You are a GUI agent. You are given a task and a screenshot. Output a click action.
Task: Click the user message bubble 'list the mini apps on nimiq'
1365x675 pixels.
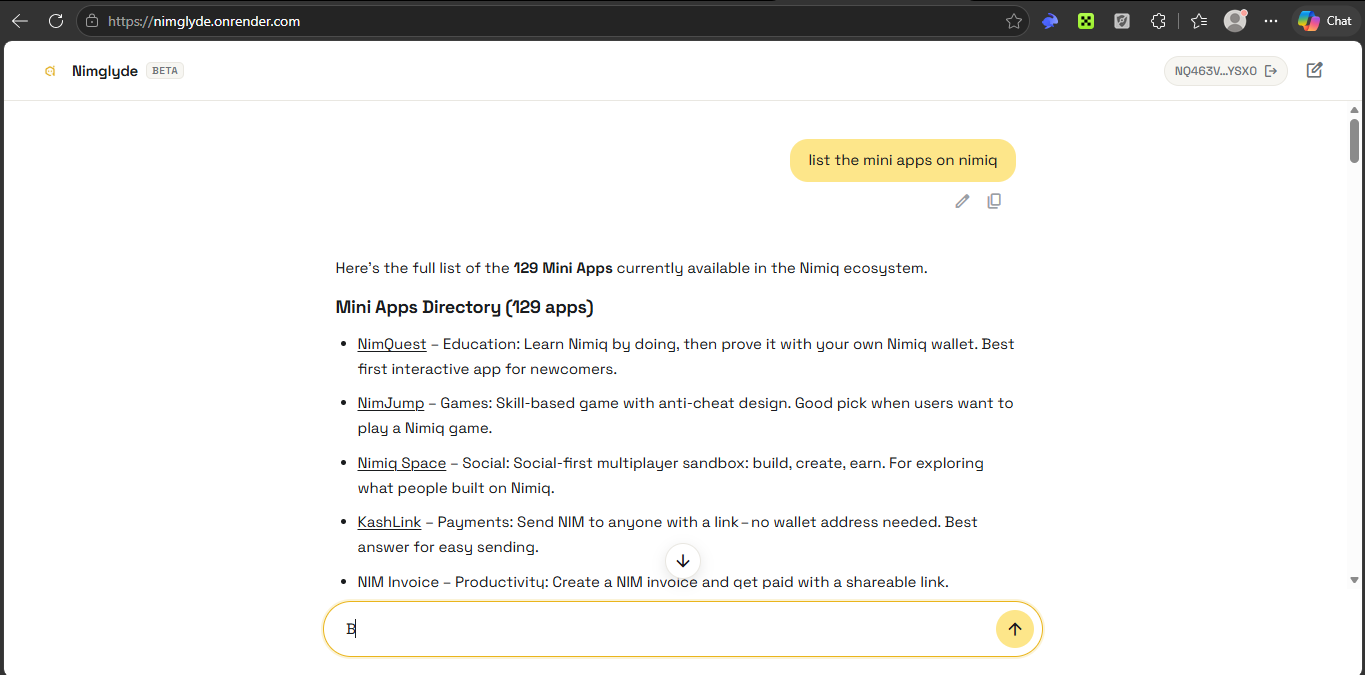tap(903, 160)
